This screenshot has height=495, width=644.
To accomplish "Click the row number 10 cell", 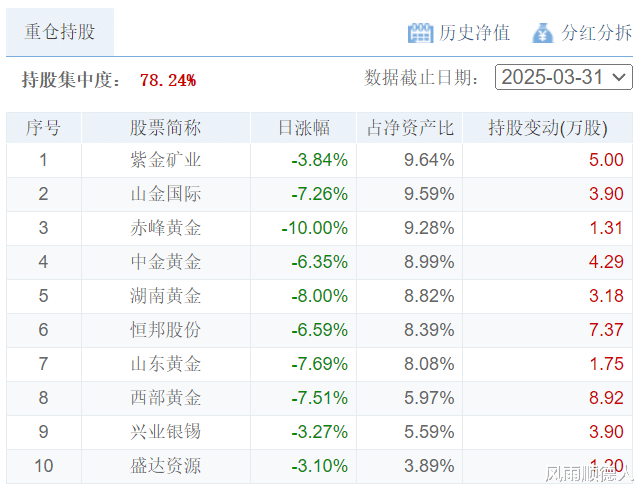I will pos(44,466).
